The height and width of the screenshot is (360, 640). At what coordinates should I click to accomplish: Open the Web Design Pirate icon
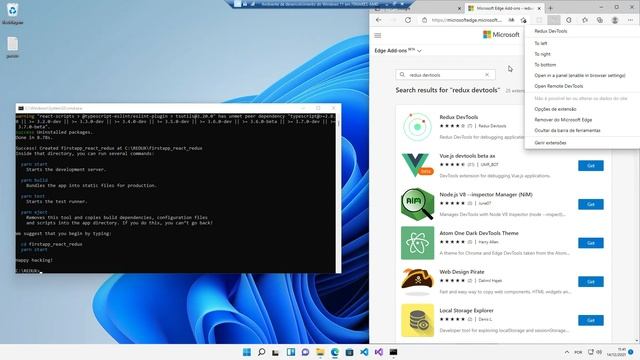point(417,282)
